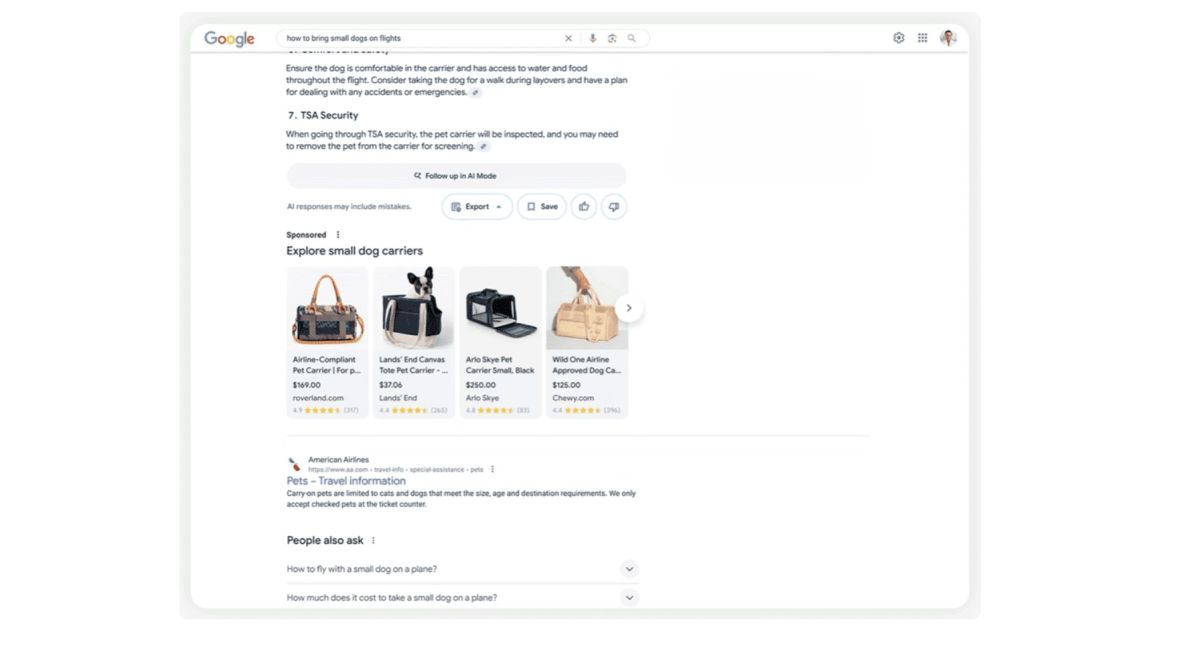The width and height of the screenshot is (1200, 654).
Task: Click the 4.4 star rating (396)
Action: point(586,410)
